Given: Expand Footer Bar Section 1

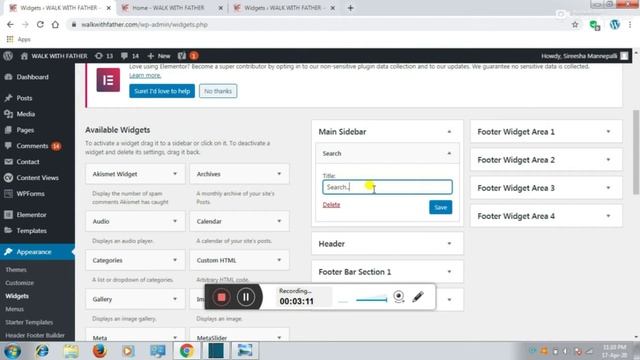Looking at the screenshot, I should tap(449, 272).
